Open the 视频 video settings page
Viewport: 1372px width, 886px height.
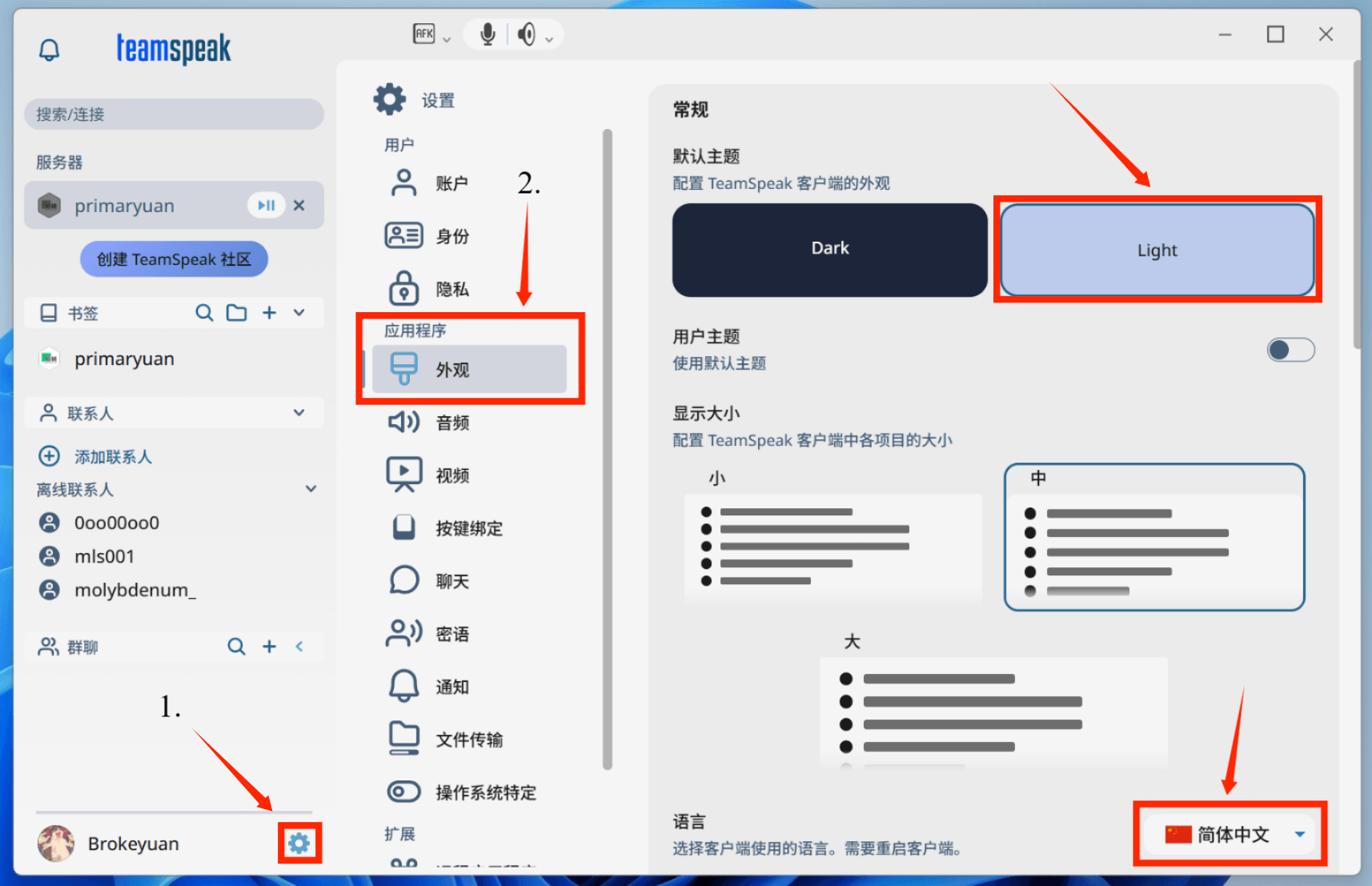click(x=469, y=475)
